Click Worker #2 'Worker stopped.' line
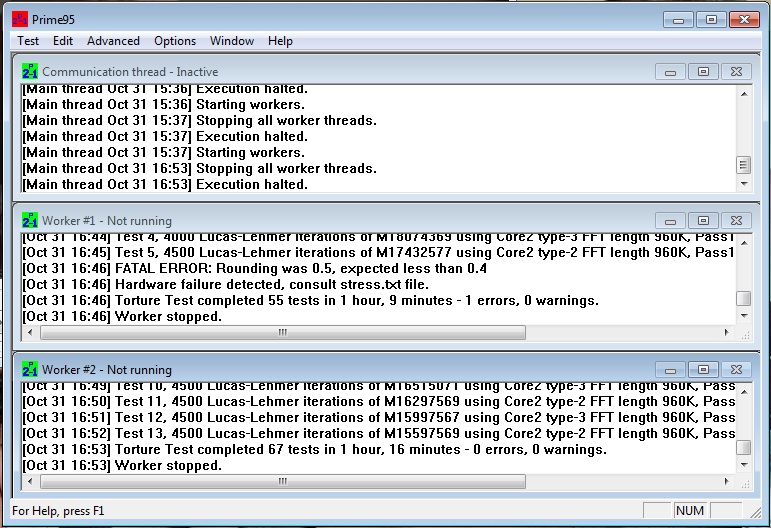The image size is (771, 528). pyautogui.click(x=122, y=466)
